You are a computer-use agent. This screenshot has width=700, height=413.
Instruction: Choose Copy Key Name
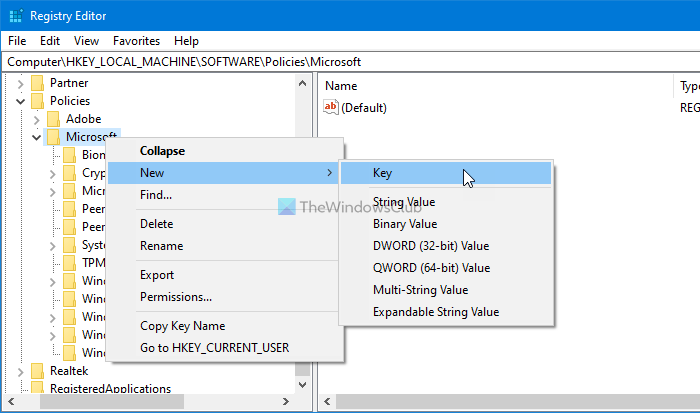[x=225, y=325]
